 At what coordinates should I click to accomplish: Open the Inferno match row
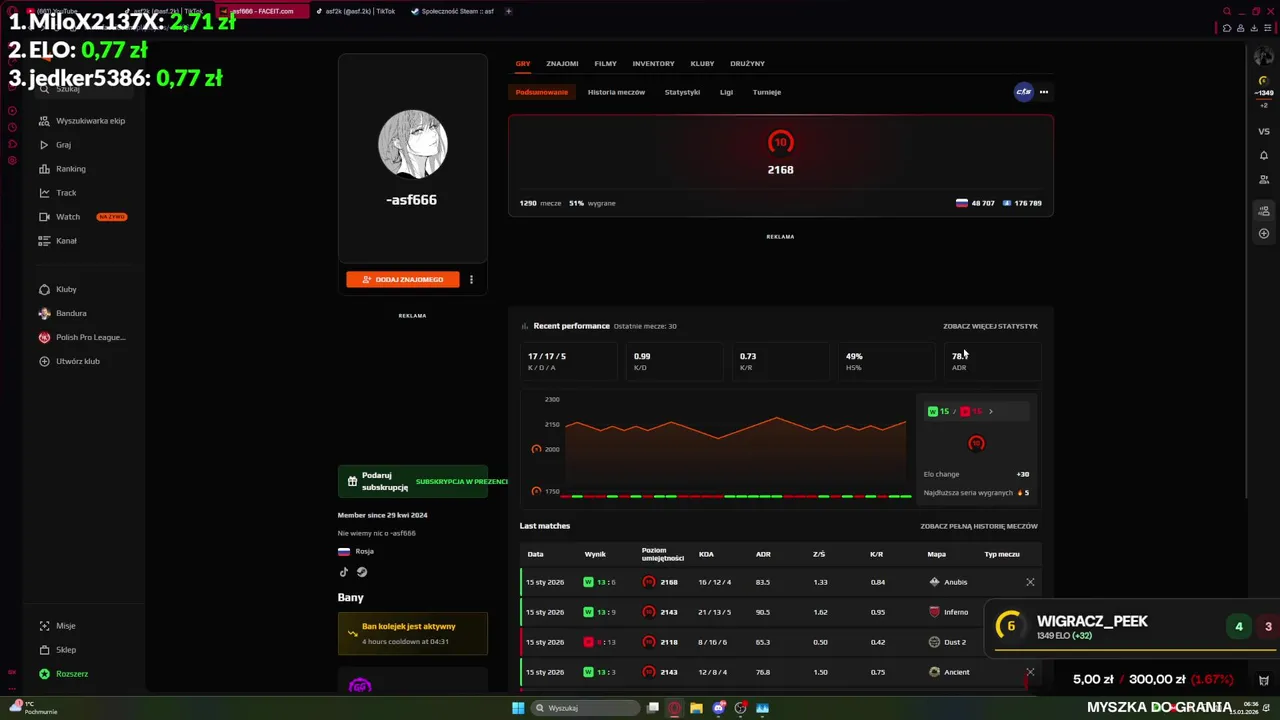click(781, 612)
